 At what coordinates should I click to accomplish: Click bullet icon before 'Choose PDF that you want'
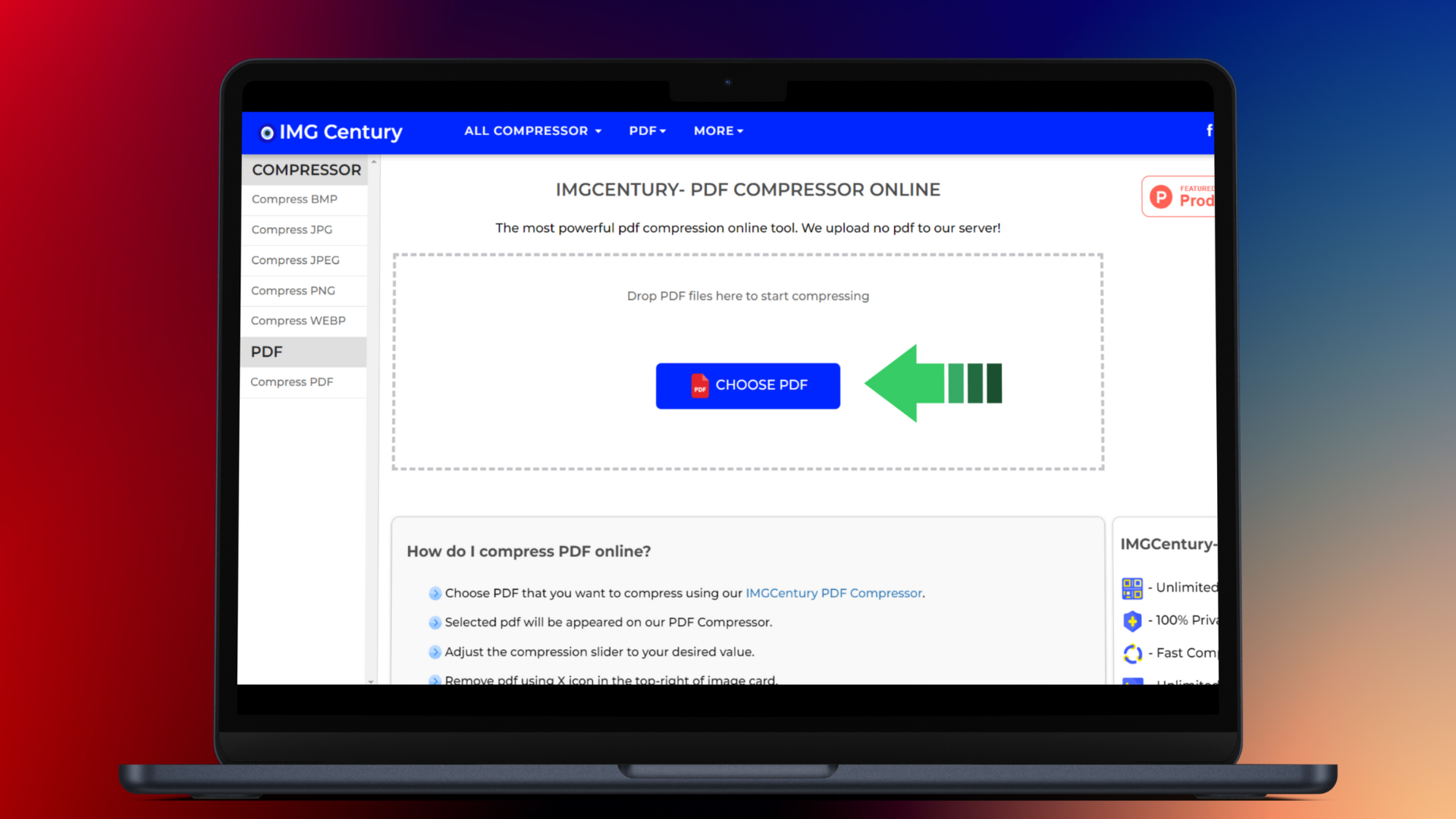(435, 594)
